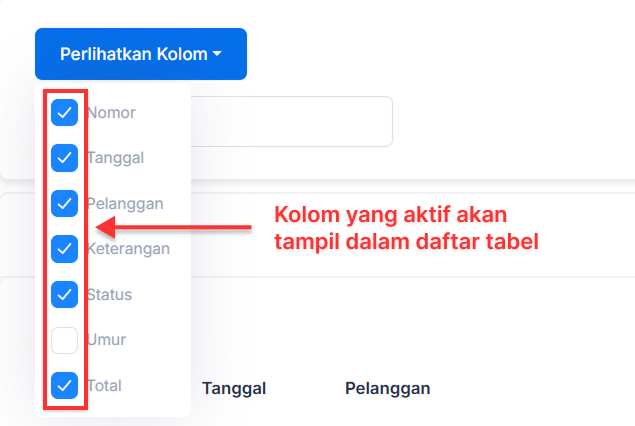Viewport: 635px width, 426px height.
Task: Click the Keterangan option label
Action: (128, 249)
